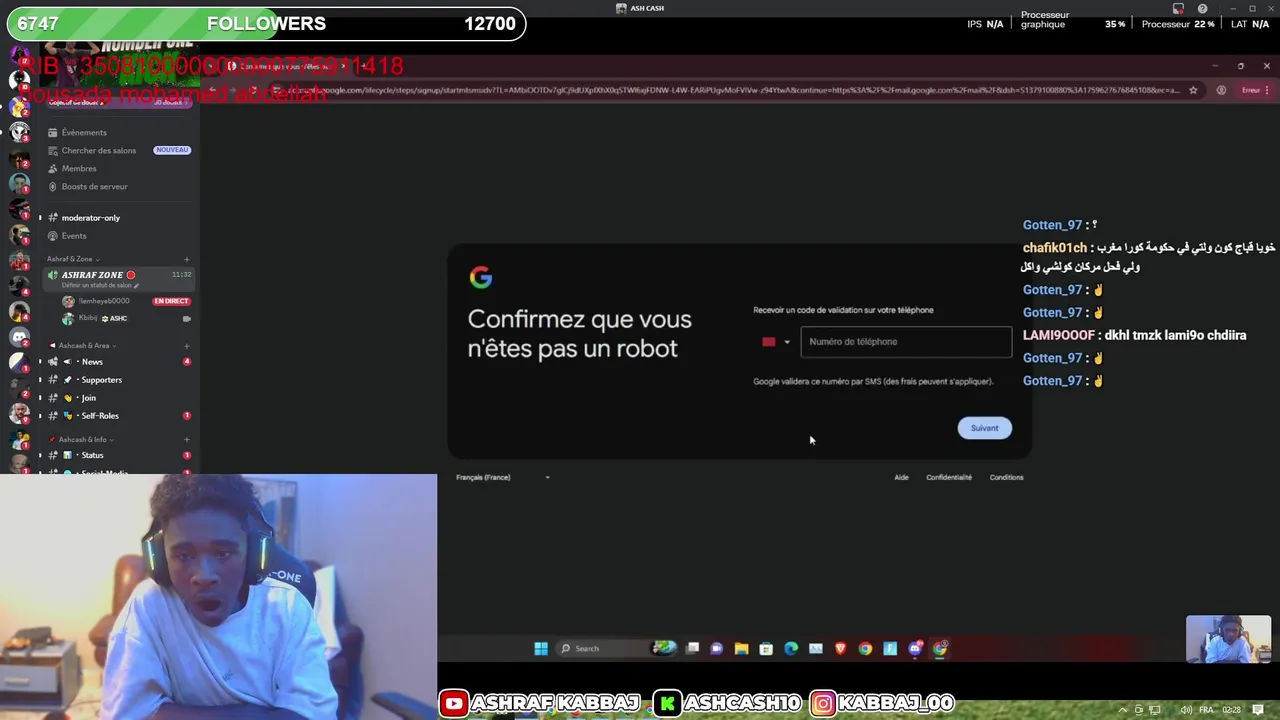Screen dimensions: 1280x720
Task: Open the Conditions link
Action: pos(1006,477)
